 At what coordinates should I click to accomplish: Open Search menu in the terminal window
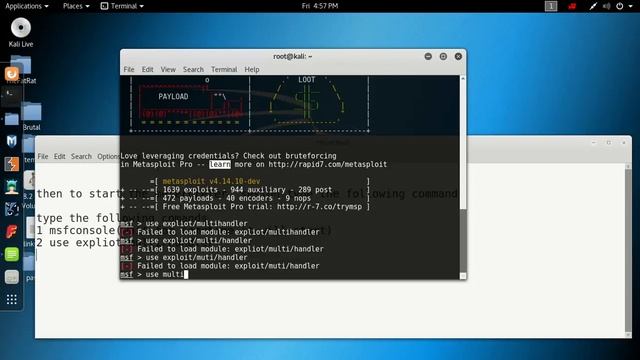[193, 69]
